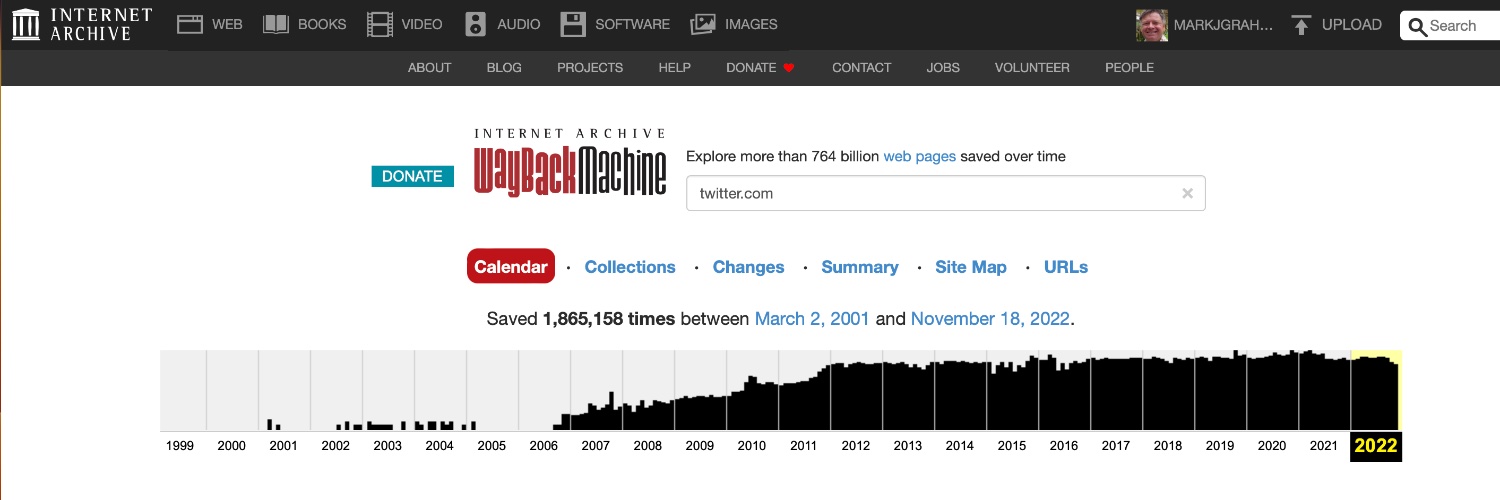Follow the 'web pages' link
Viewport: 1500px width, 500px height.
(x=920, y=156)
